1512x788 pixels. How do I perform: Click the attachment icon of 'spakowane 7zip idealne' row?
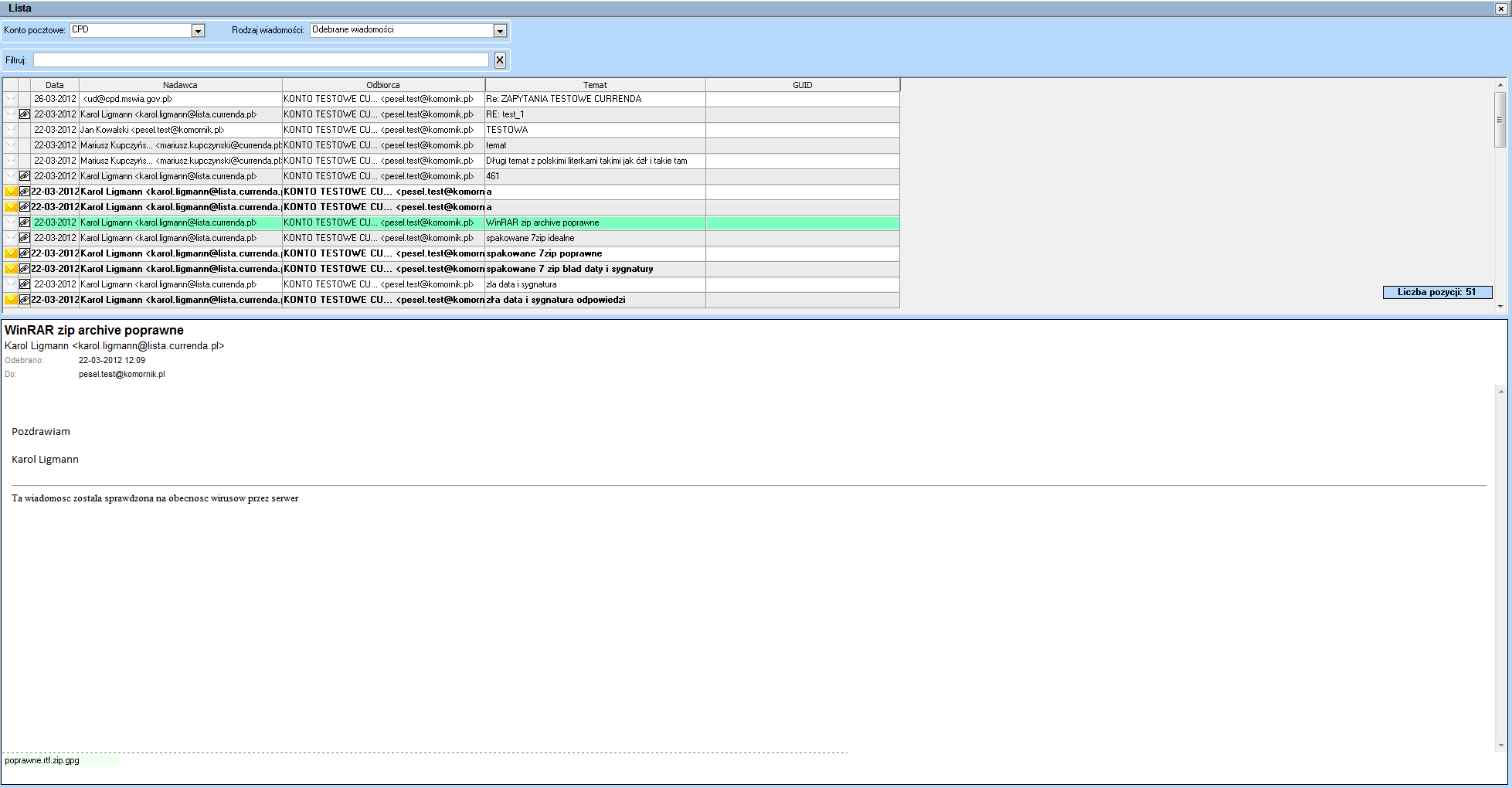coord(25,238)
